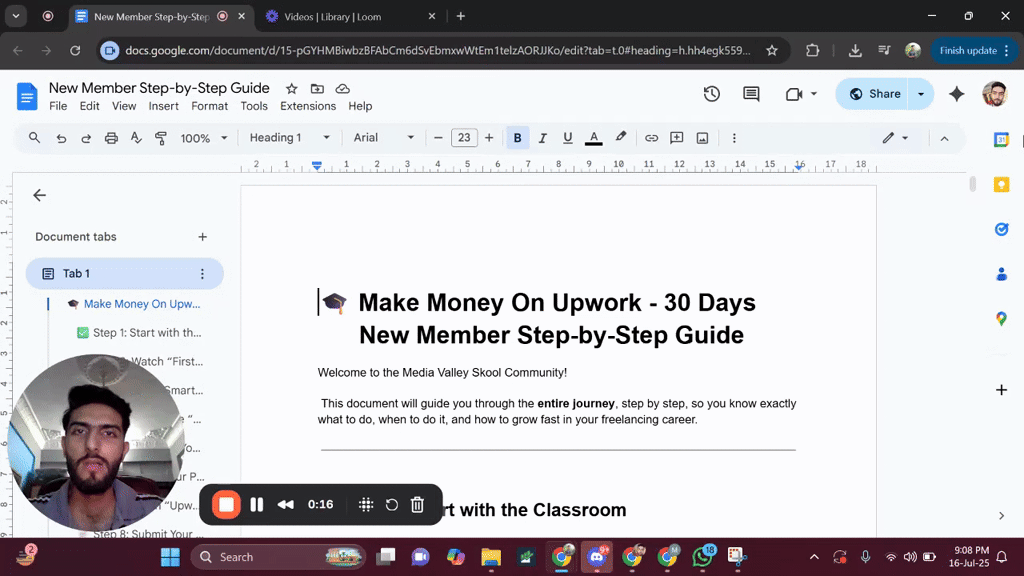1024x576 pixels.
Task: Open the Edit menu
Action: tap(89, 106)
